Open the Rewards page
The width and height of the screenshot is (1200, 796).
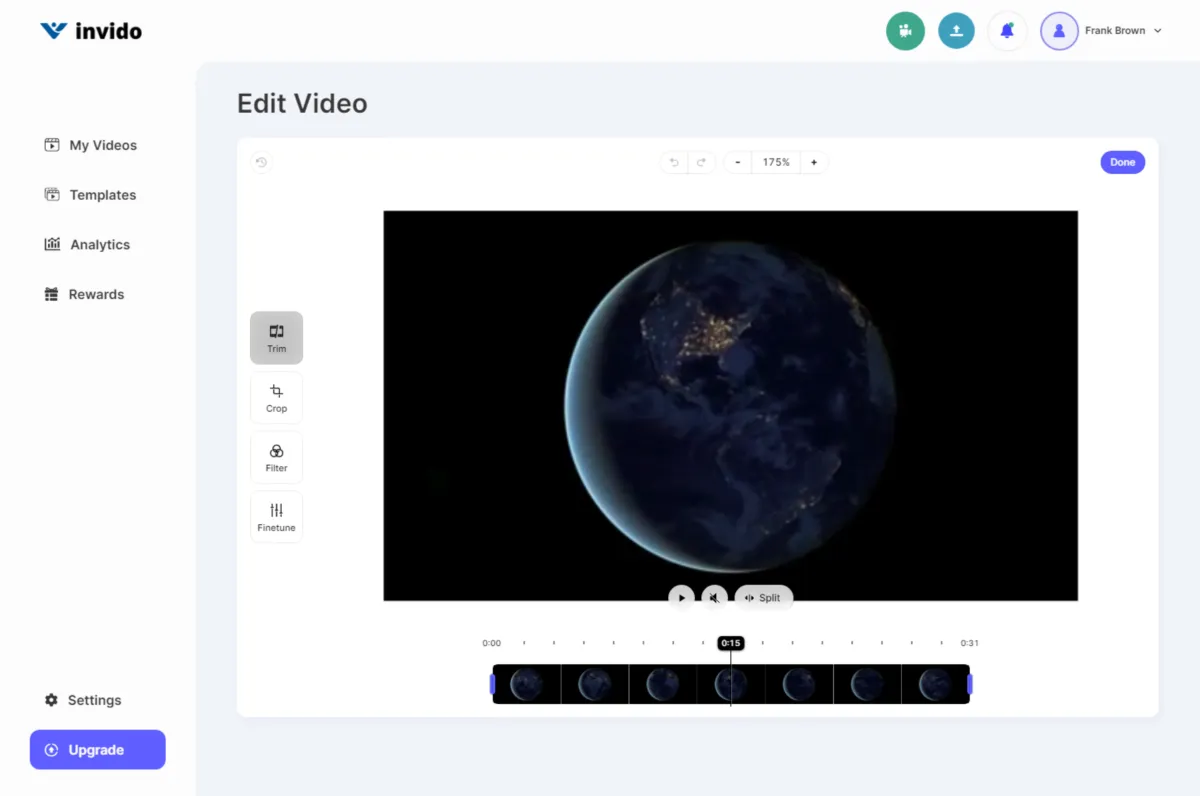[85, 294]
